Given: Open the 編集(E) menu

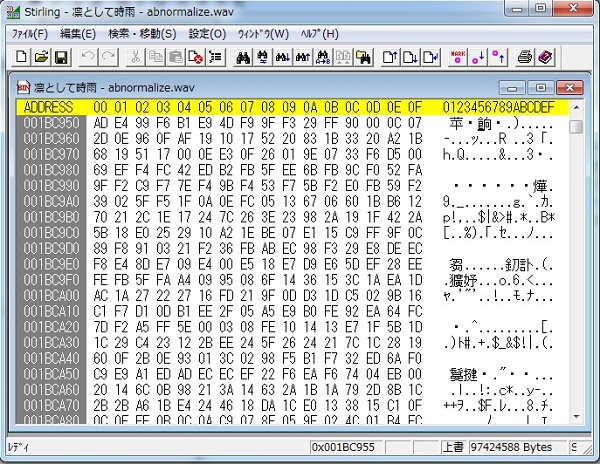Looking at the screenshot, I should pos(81,33).
